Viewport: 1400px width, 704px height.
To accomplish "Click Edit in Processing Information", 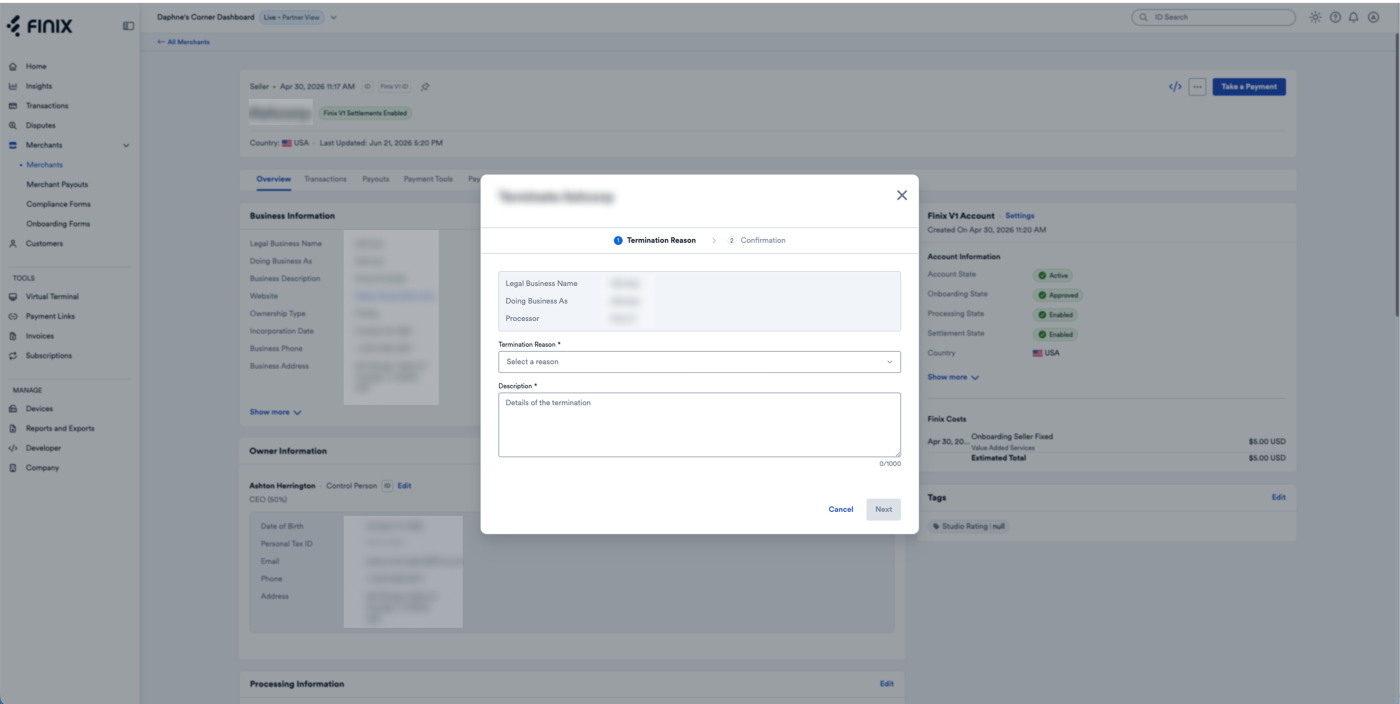I will pyautogui.click(x=886, y=684).
